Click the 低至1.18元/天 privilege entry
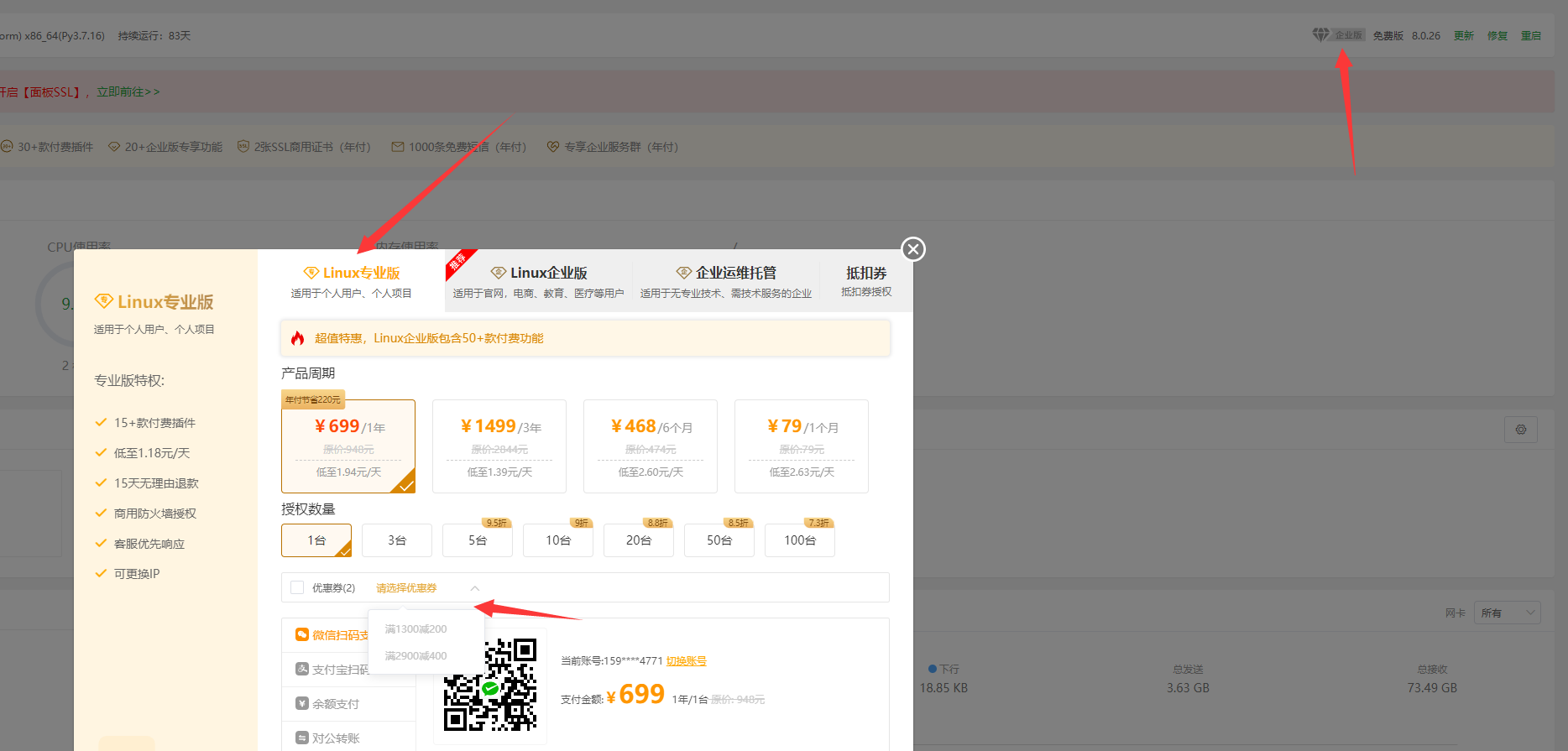Screen dimensions: 1568x751 [152, 453]
